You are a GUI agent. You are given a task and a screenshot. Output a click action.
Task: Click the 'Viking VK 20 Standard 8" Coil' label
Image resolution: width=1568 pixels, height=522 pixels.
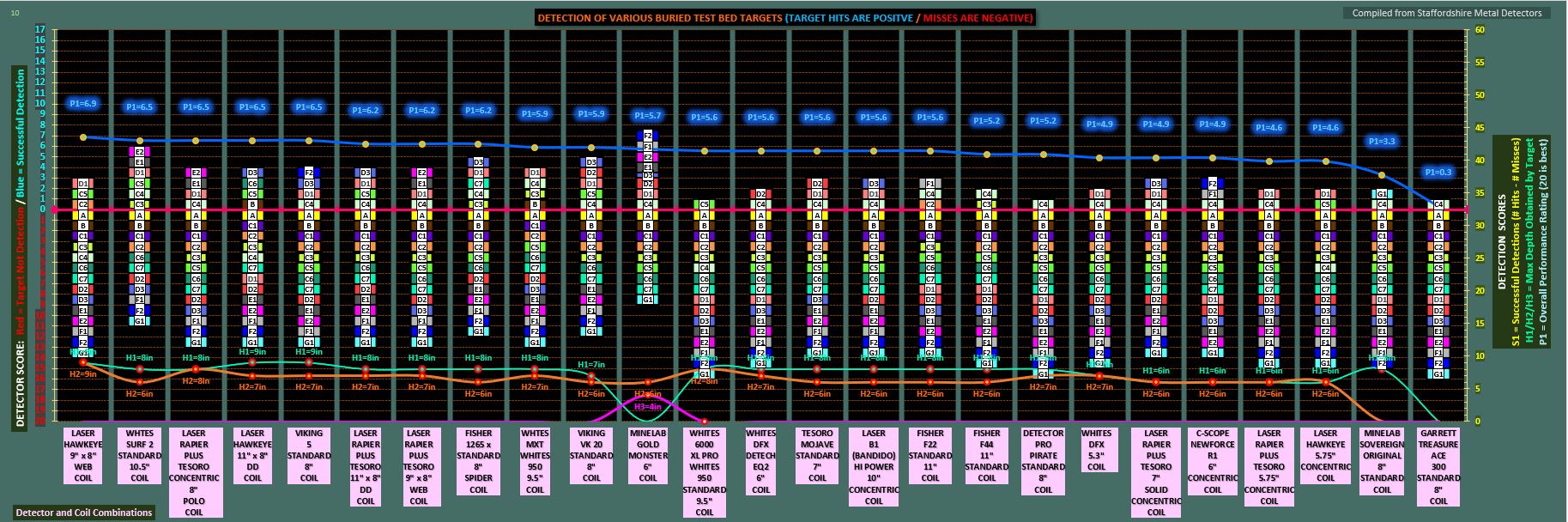(591, 456)
